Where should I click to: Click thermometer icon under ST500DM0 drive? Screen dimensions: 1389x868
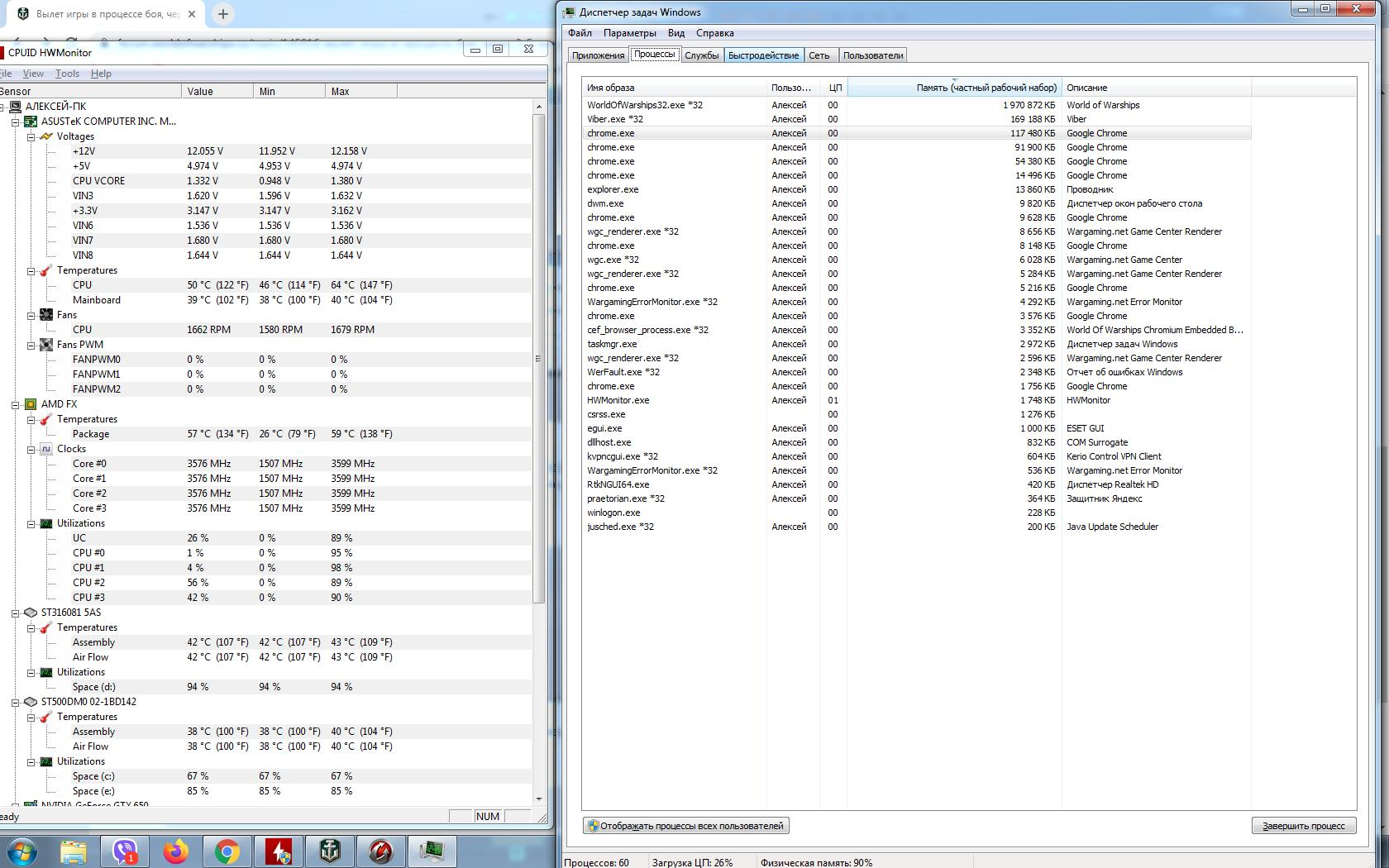(x=46, y=717)
